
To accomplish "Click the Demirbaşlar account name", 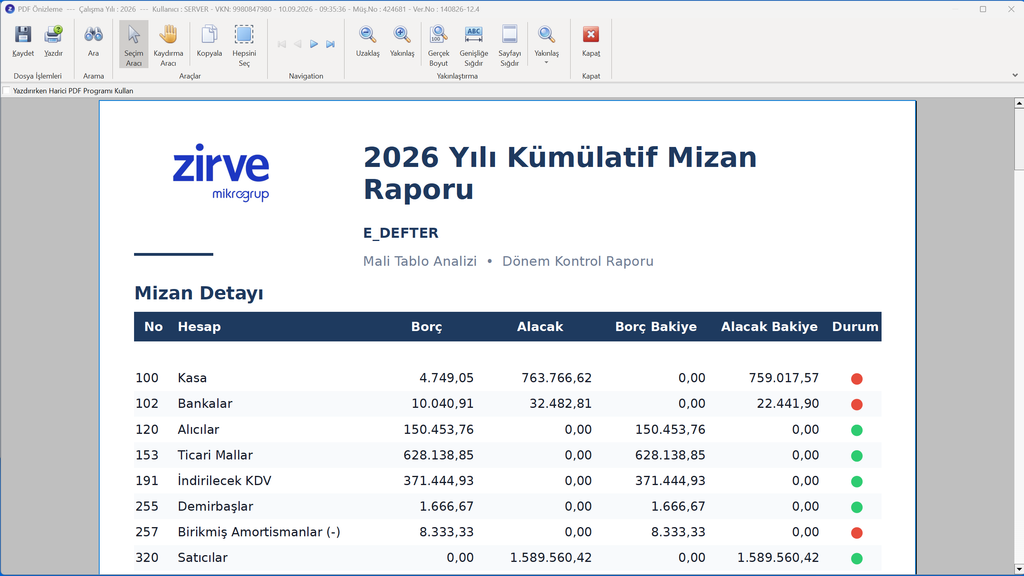I will click(x=216, y=506).
